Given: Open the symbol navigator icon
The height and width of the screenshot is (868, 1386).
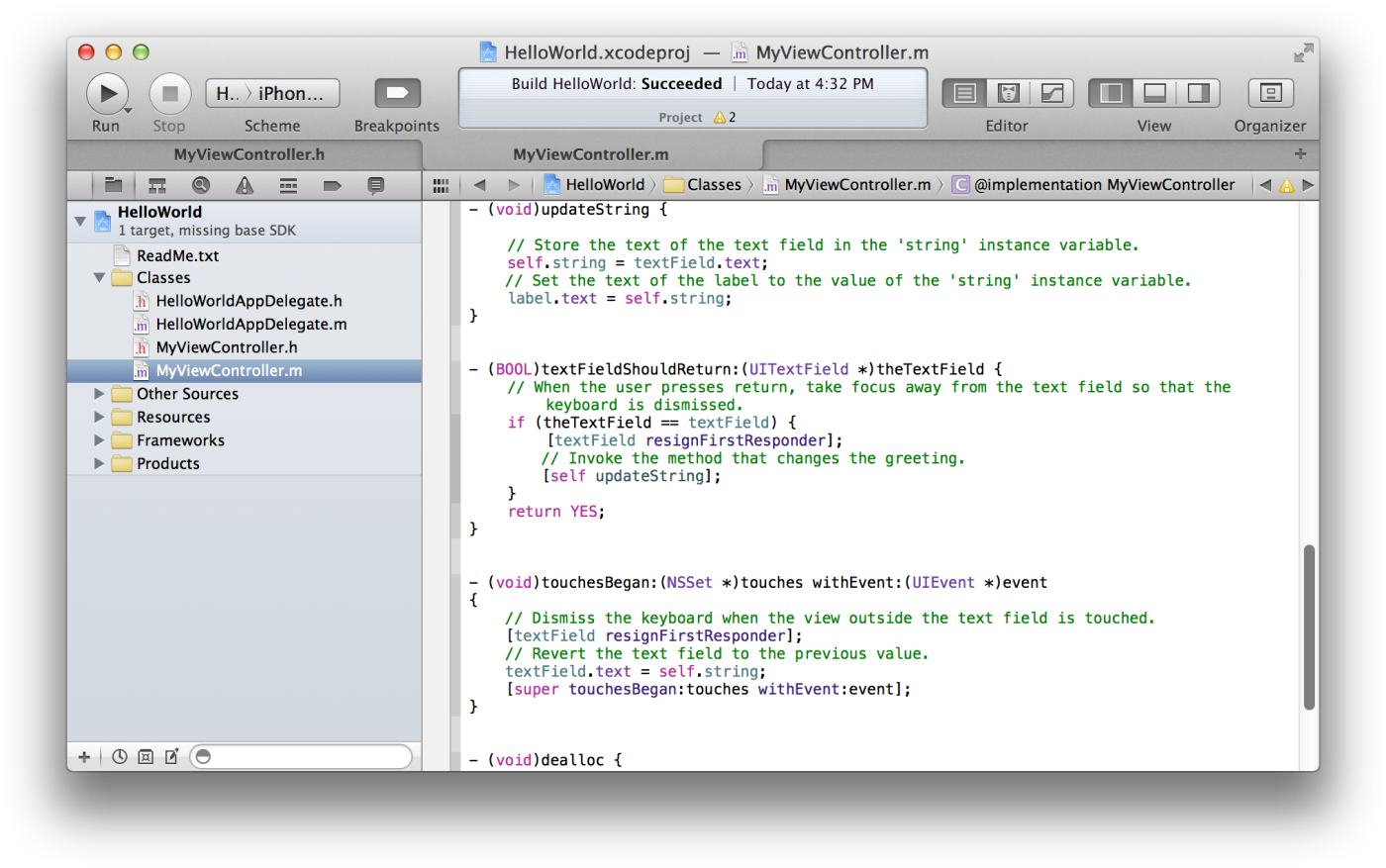Looking at the screenshot, I should tap(157, 185).
